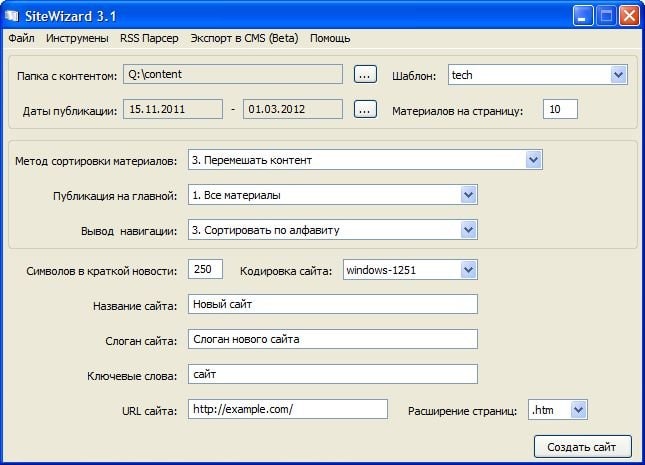
Task: Expand the Шаблон template dropdown
Action: click(617, 75)
